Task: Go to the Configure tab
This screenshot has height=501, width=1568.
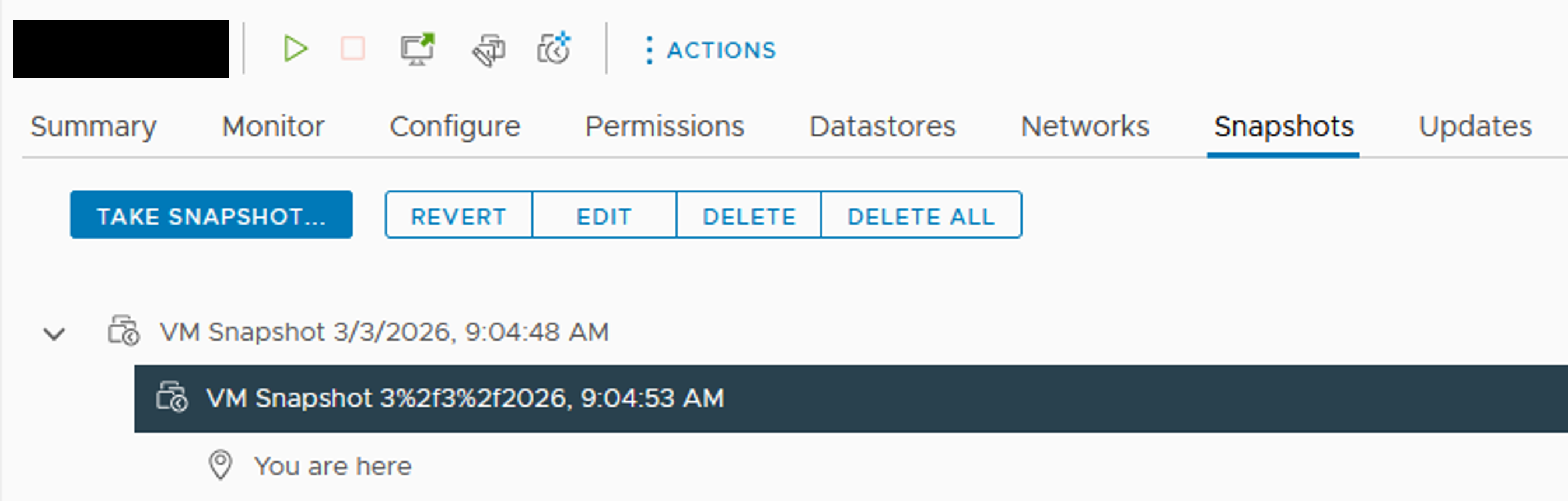Action: tap(454, 127)
